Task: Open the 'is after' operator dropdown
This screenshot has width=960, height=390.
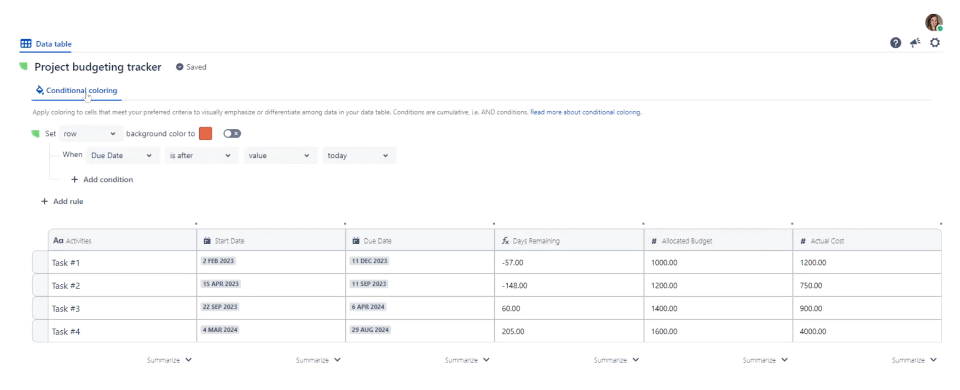Action: tap(201, 156)
